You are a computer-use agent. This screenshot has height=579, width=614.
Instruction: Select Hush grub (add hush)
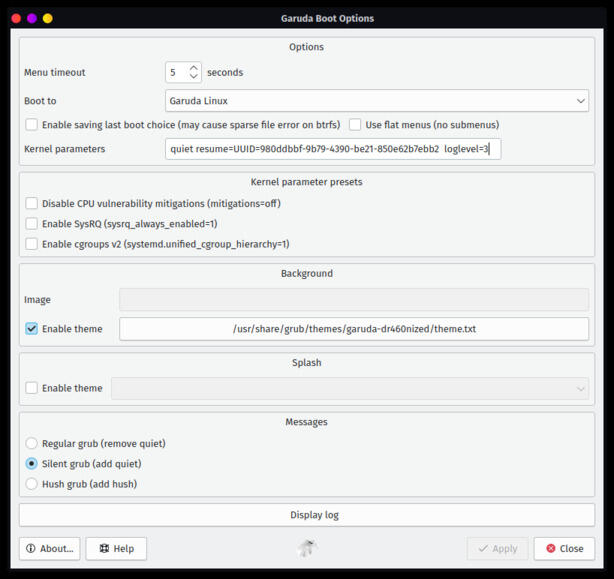point(31,484)
